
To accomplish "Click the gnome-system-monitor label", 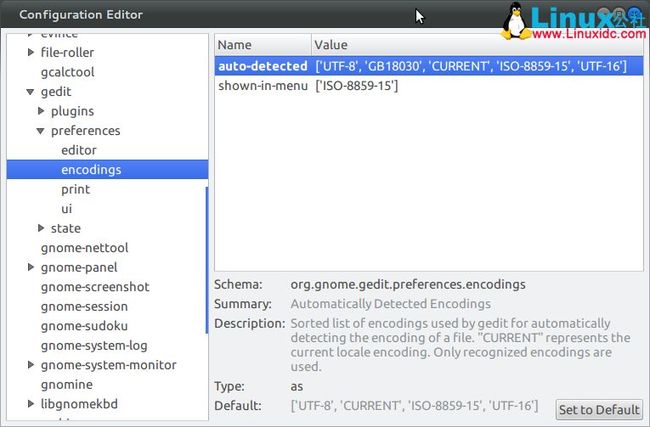I will [109, 365].
